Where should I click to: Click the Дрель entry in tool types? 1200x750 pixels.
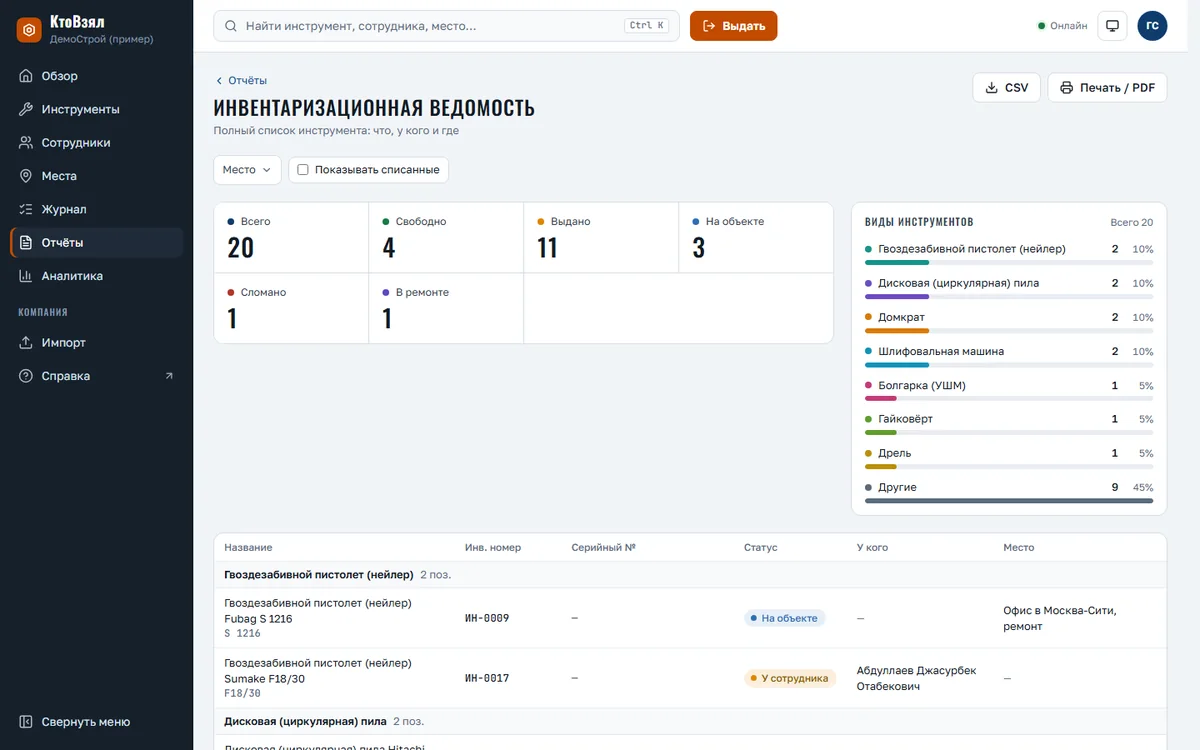point(1009,459)
